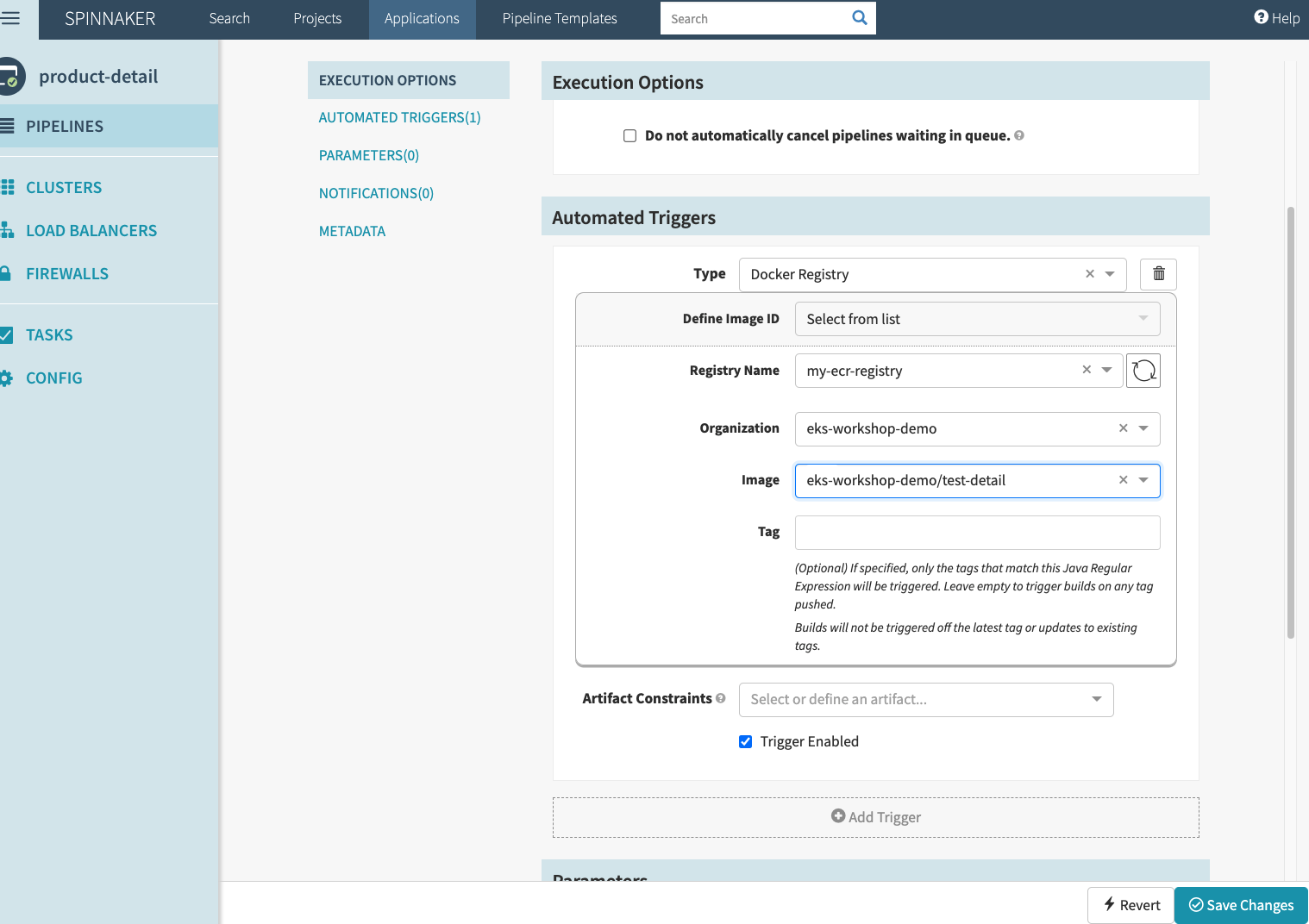Open the AUTOMATED TRIGGERS section link
1309x924 pixels.
(x=399, y=117)
